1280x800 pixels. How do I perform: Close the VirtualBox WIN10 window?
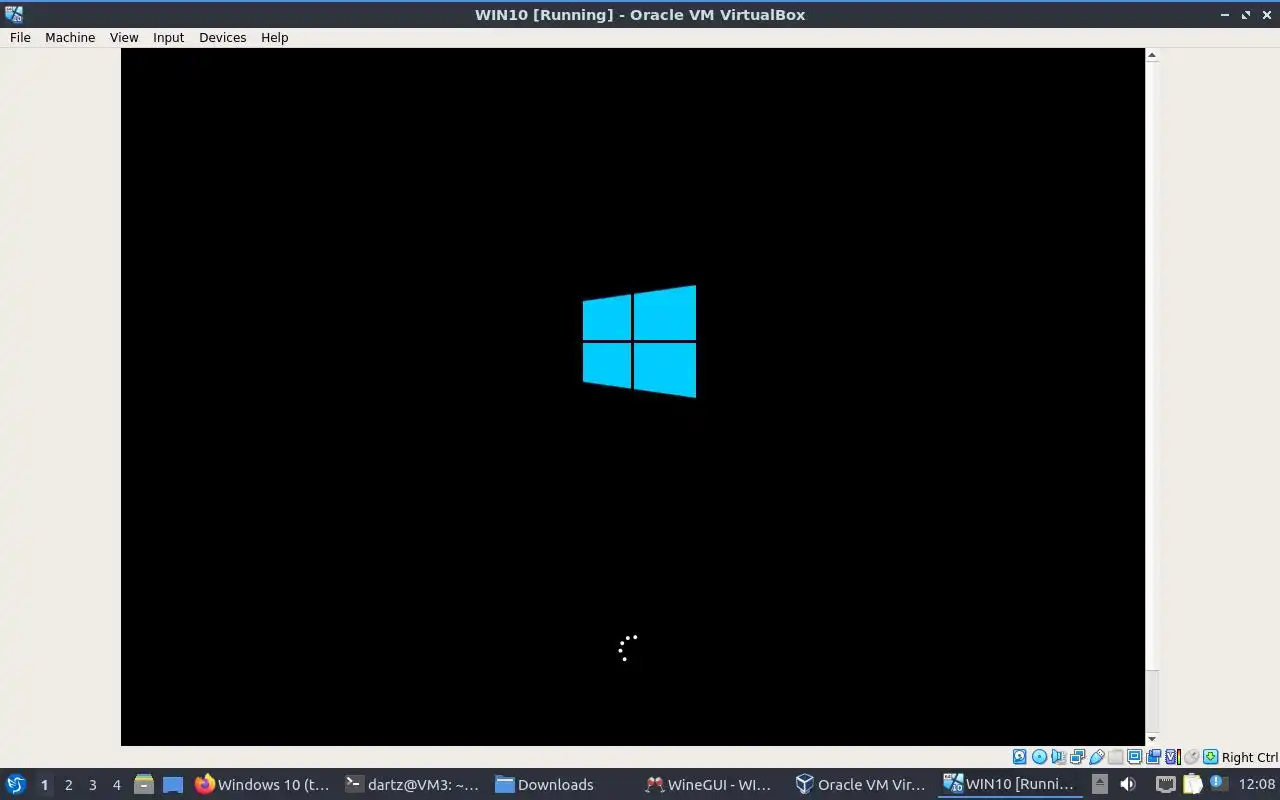[1266, 14]
